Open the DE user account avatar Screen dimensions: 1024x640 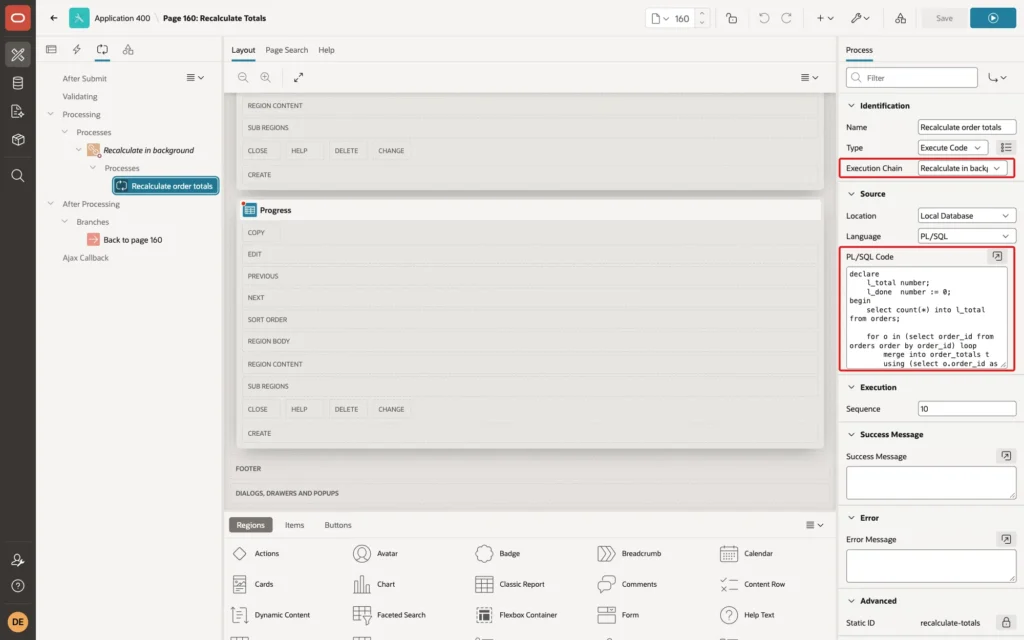[18, 622]
